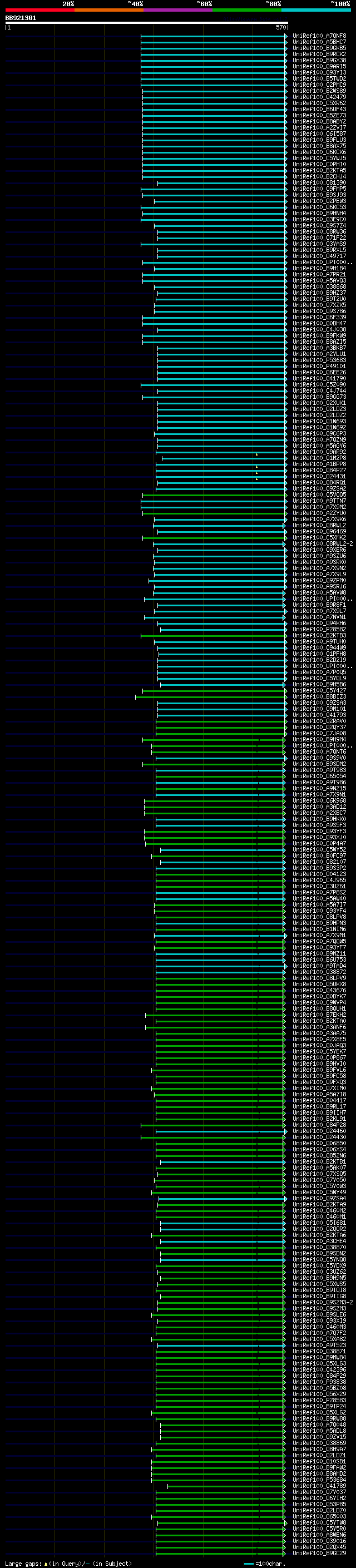
Task: Select UniRef100_B0FC97 label
Action: pos(319,855)
